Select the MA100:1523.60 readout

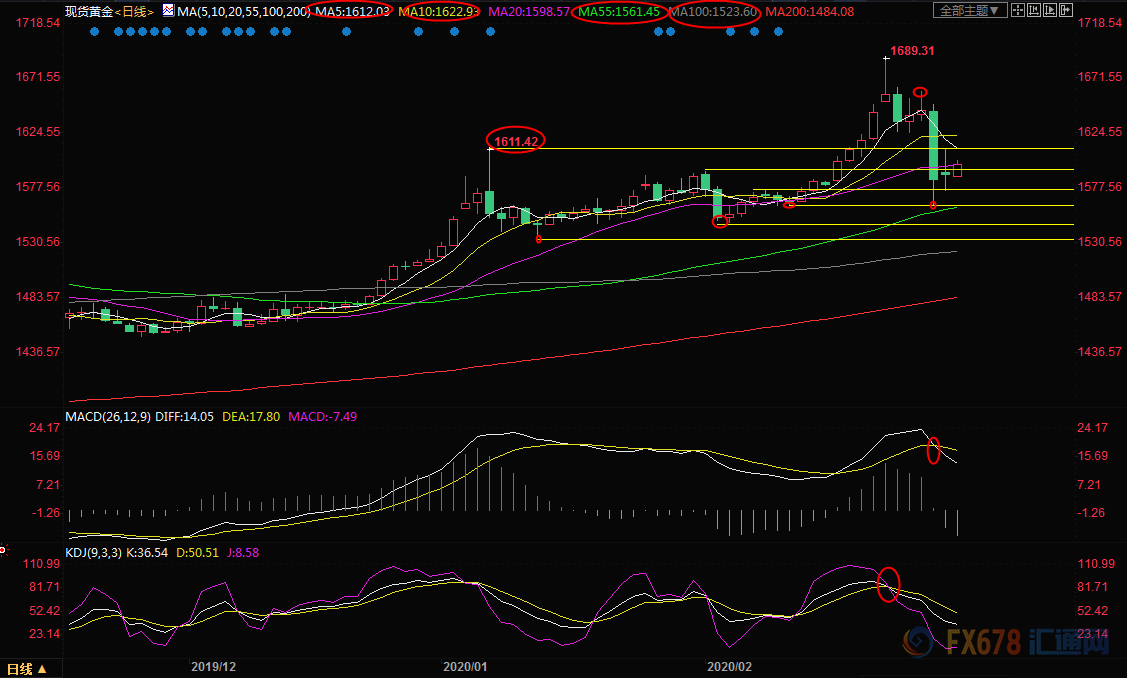tap(713, 12)
